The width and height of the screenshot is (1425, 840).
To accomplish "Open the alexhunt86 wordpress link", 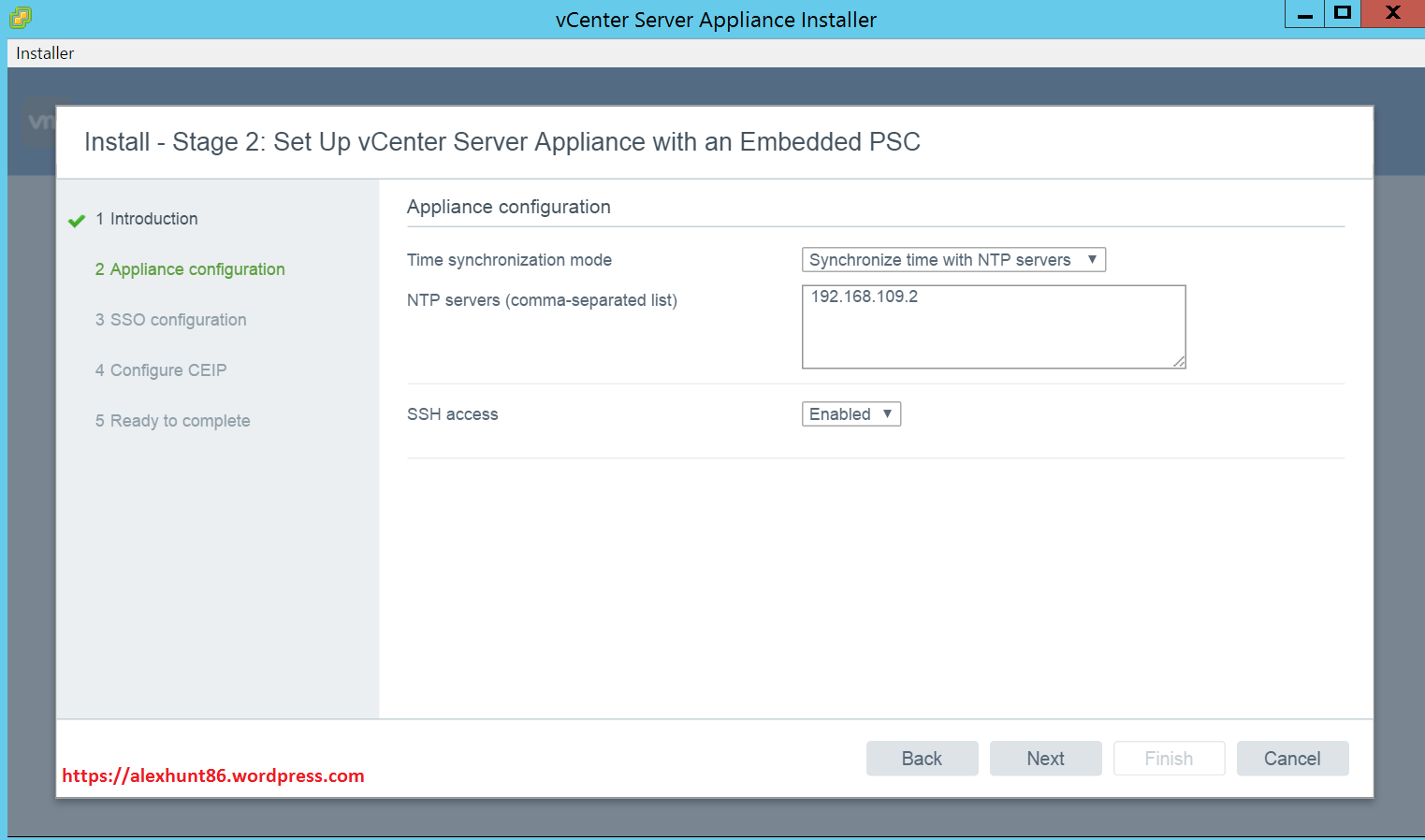I will coord(212,775).
